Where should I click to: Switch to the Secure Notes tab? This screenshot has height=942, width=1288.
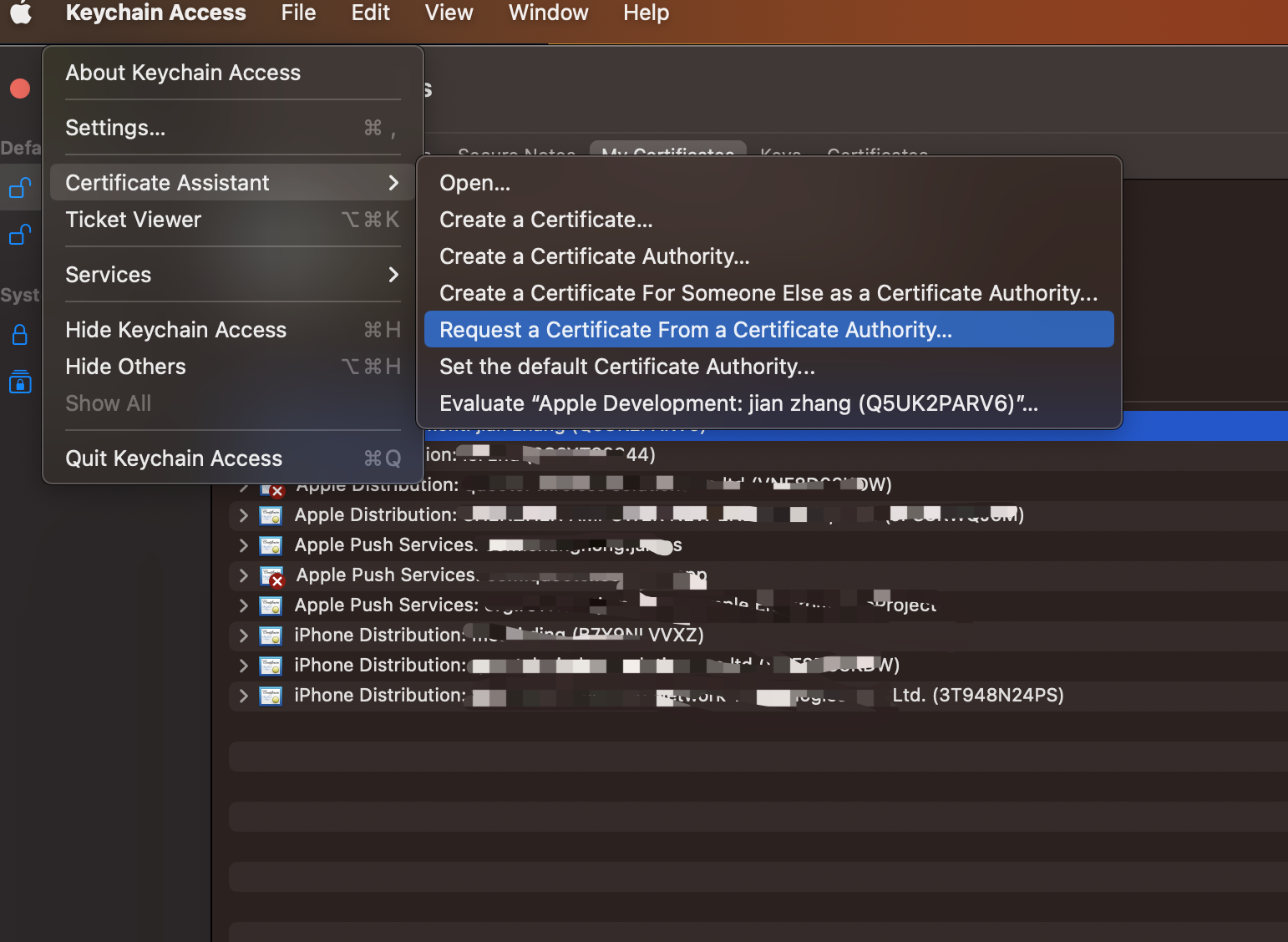pos(516,152)
